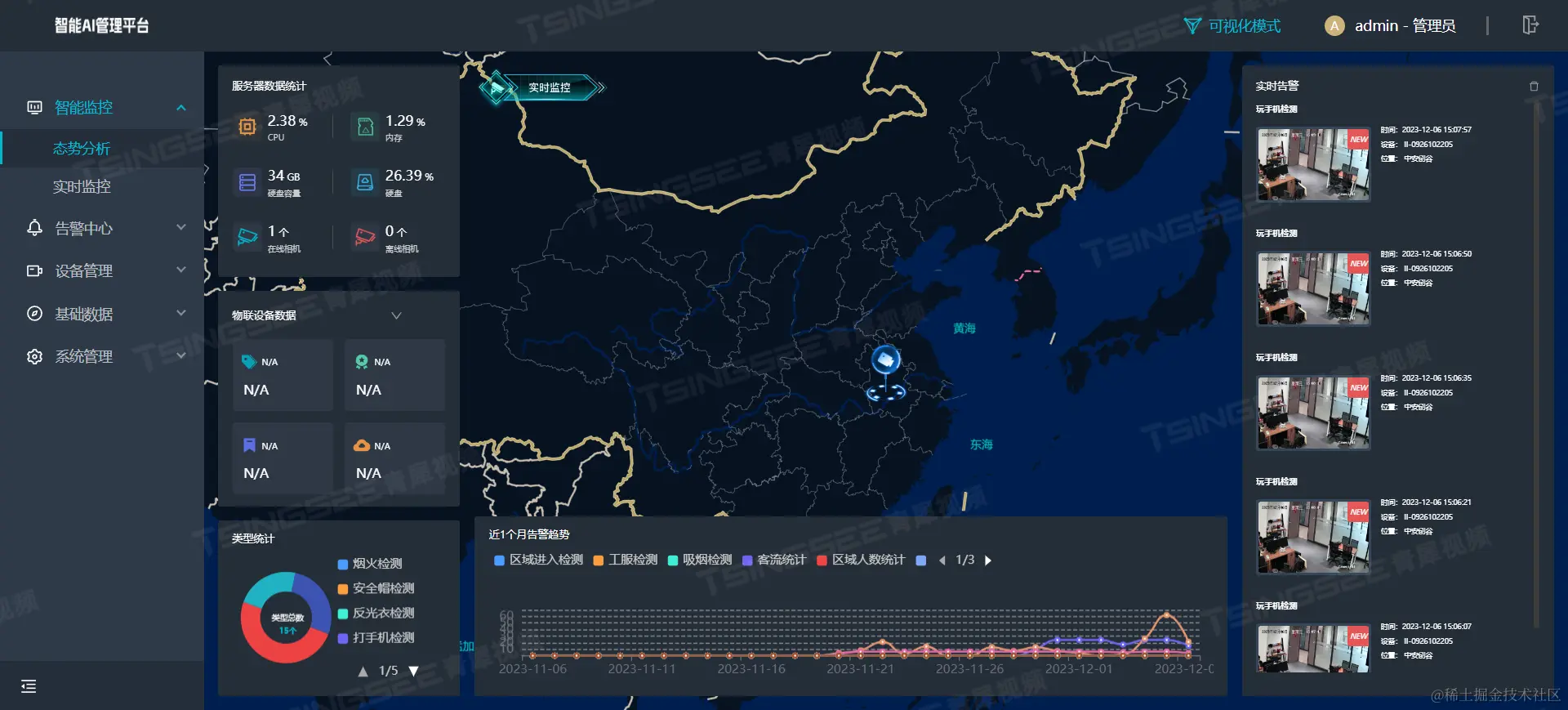Click the 系统管理 gear icon
The width and height of the screenshot is (1568, 710).
(x=34, y=356)
